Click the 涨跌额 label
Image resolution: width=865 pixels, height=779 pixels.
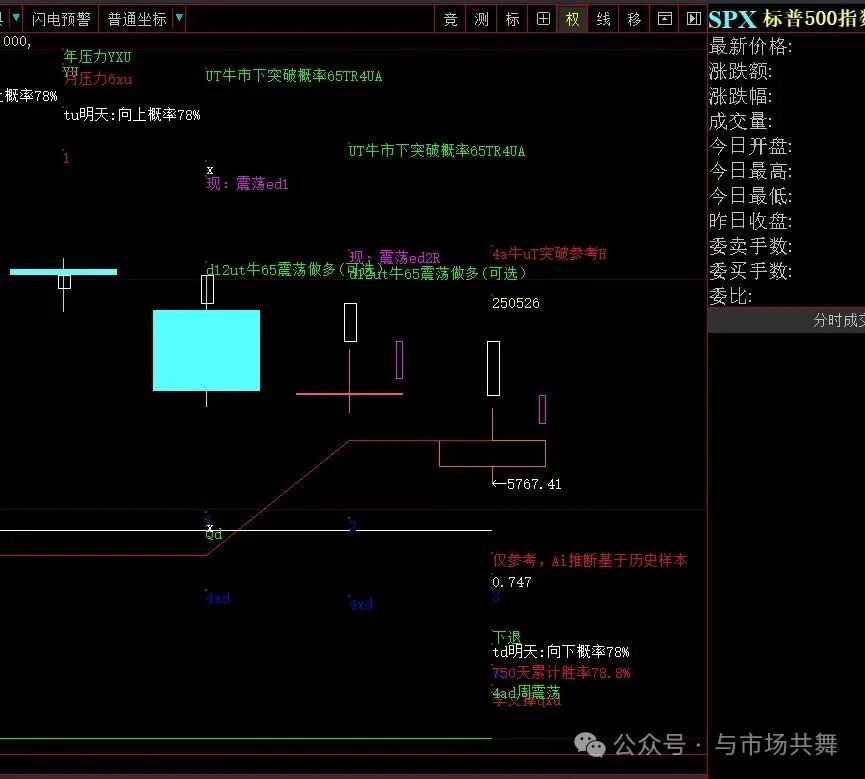tap(740, 71)
